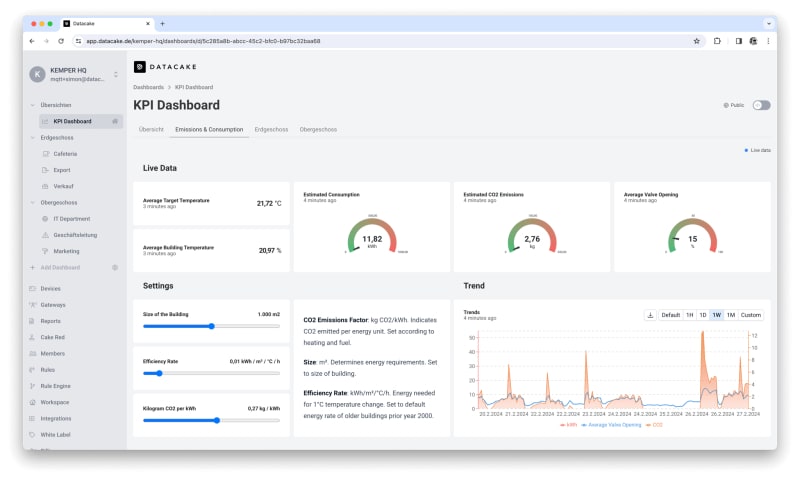Screen dimensions: 800x480
Task: Click the settings icon next to Add Dashboard
Action: [115, 268]
